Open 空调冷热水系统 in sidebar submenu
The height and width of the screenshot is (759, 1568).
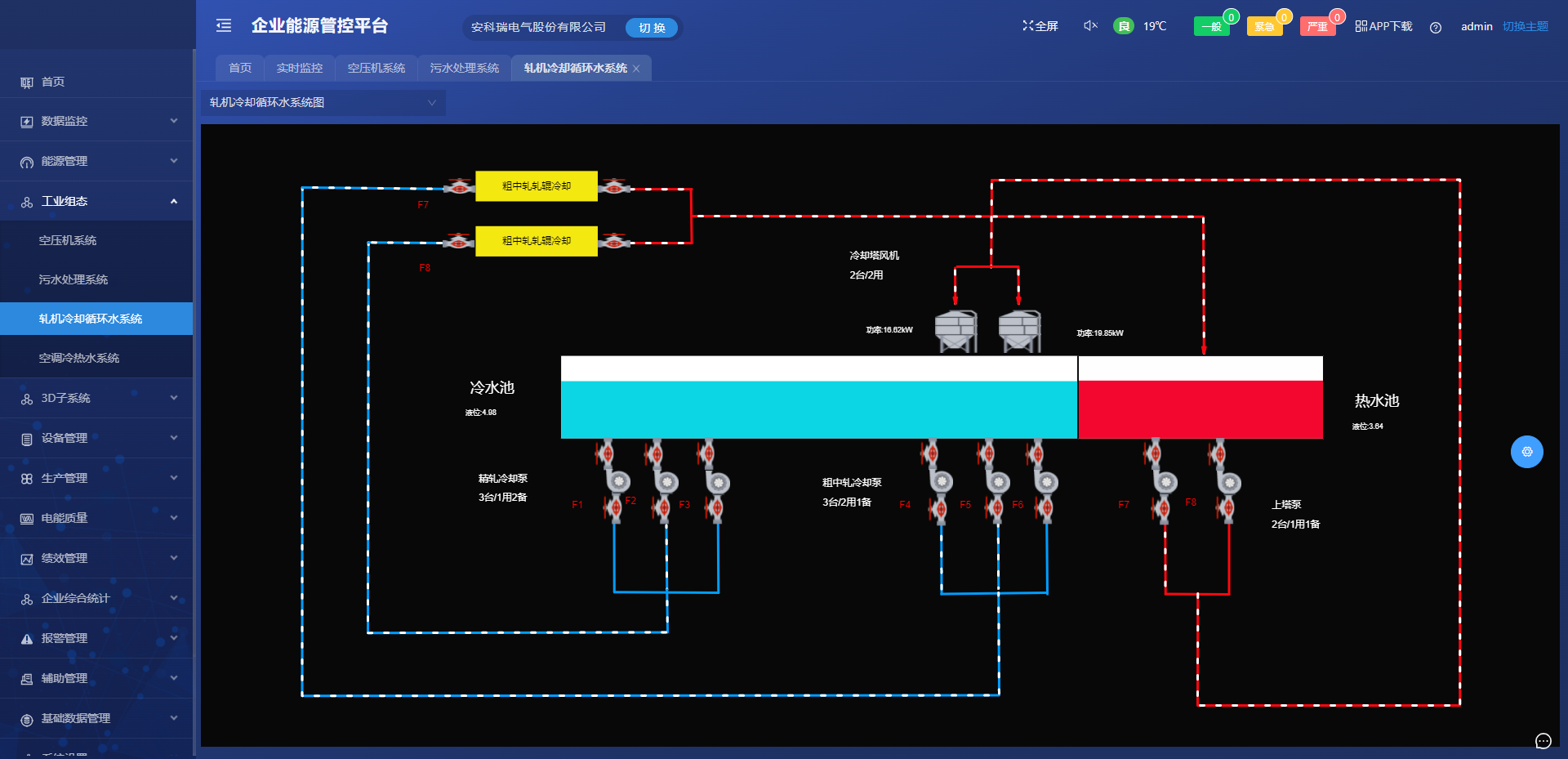pyautogui.click(x=96, y=358)
